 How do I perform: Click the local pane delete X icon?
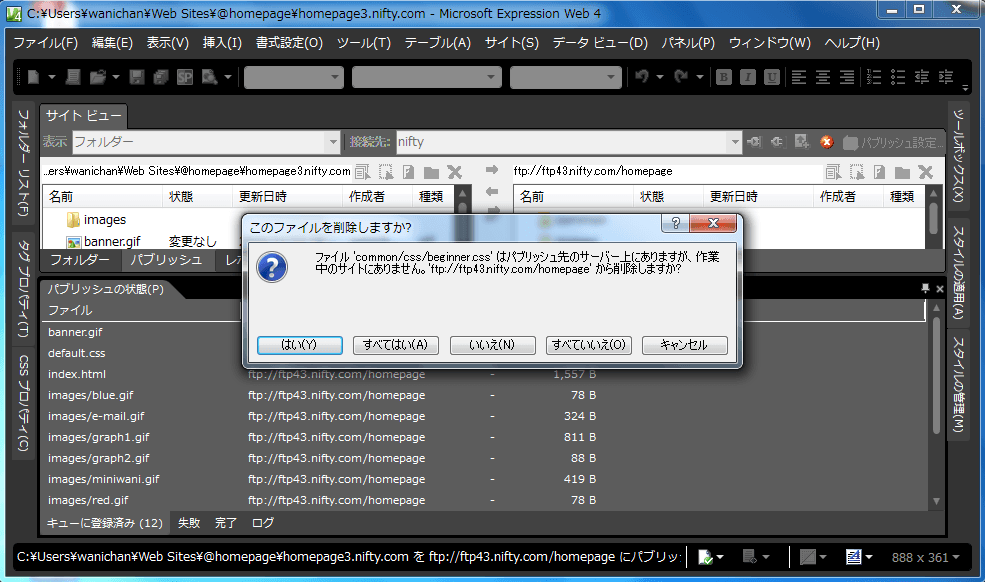(455, 172)
